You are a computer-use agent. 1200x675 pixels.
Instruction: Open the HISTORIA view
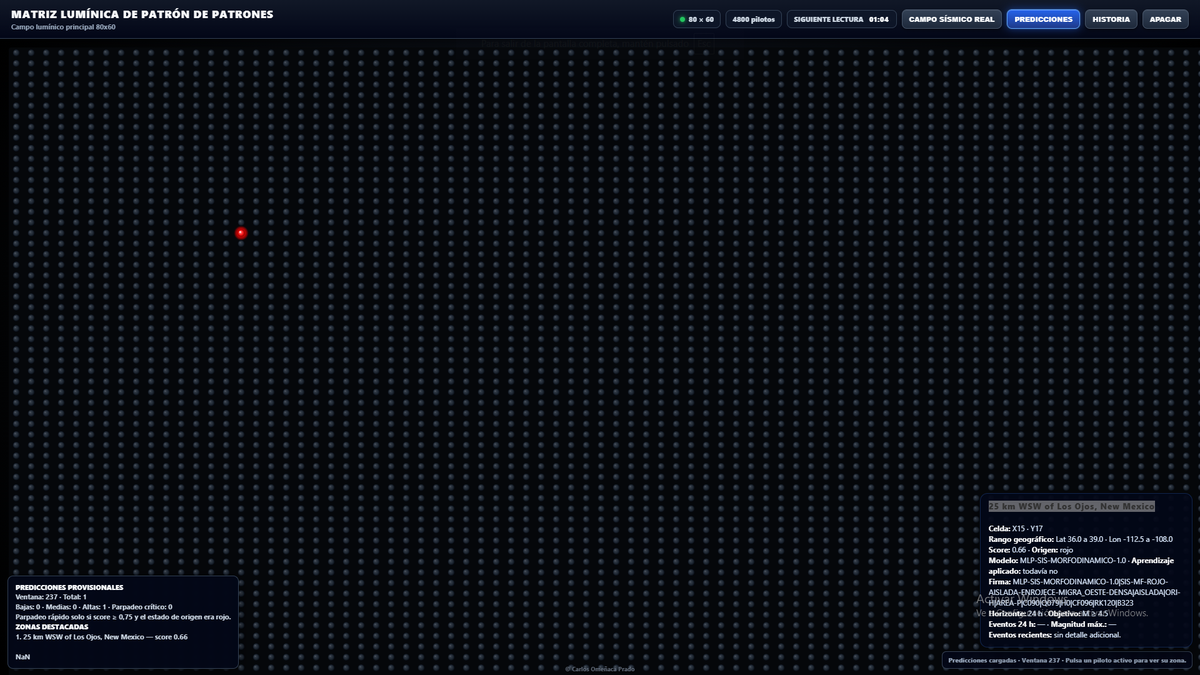click(x=1111, y=19)
